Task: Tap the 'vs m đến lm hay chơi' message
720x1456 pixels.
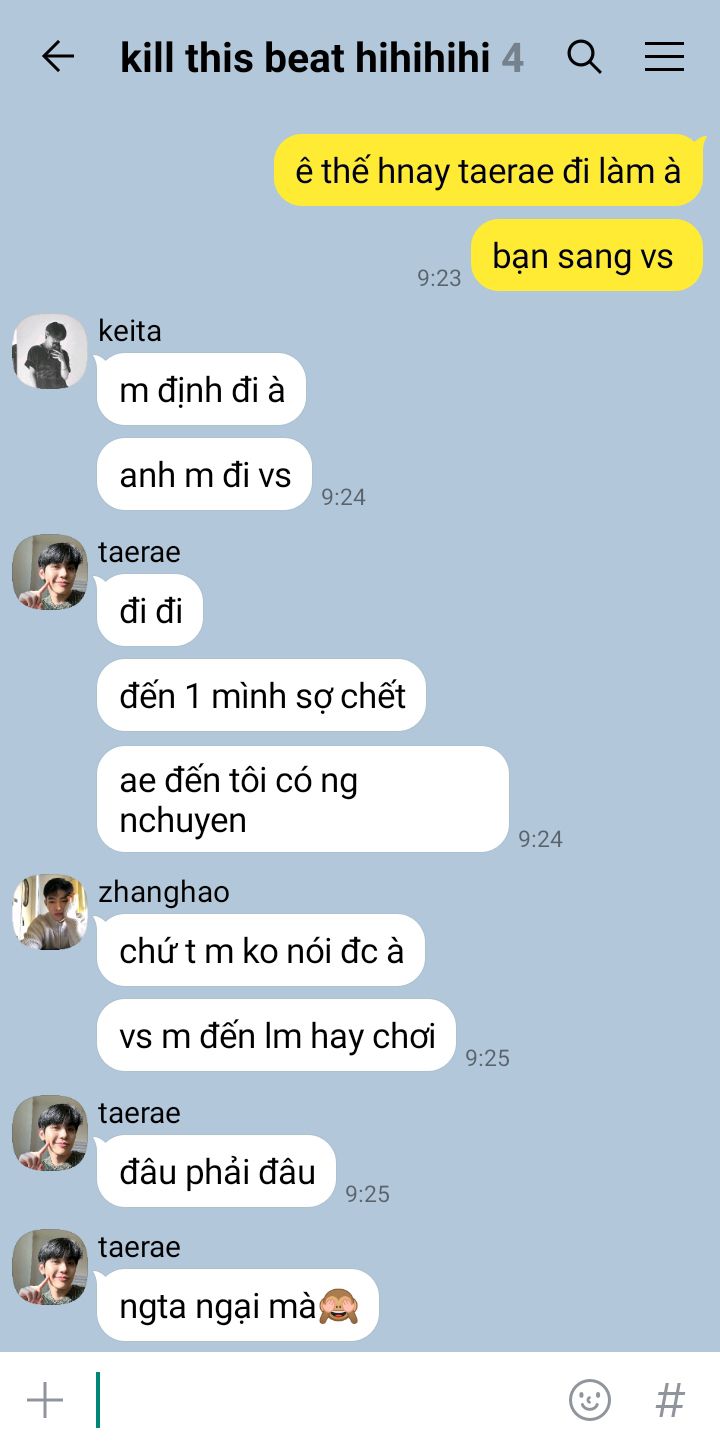Action: tap(277, 1035)
